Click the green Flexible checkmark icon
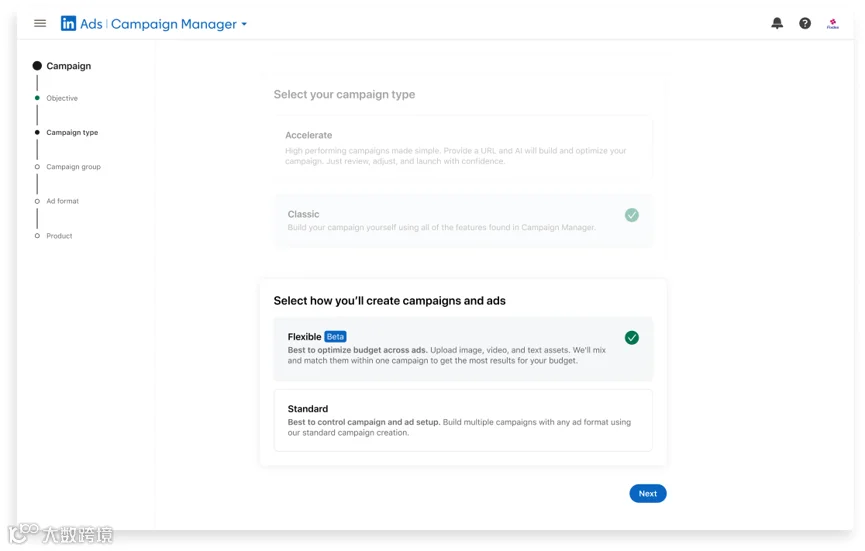Image resolution: width=865 pixels, height=551 pixels. pyautogui.click(x=632, y=338)
